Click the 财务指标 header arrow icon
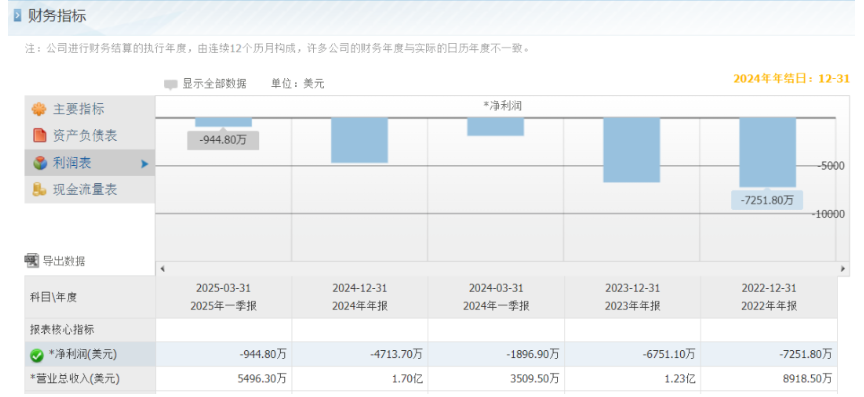Image resolution: width=864 pixels, height=397 pixels. point(18,16)
